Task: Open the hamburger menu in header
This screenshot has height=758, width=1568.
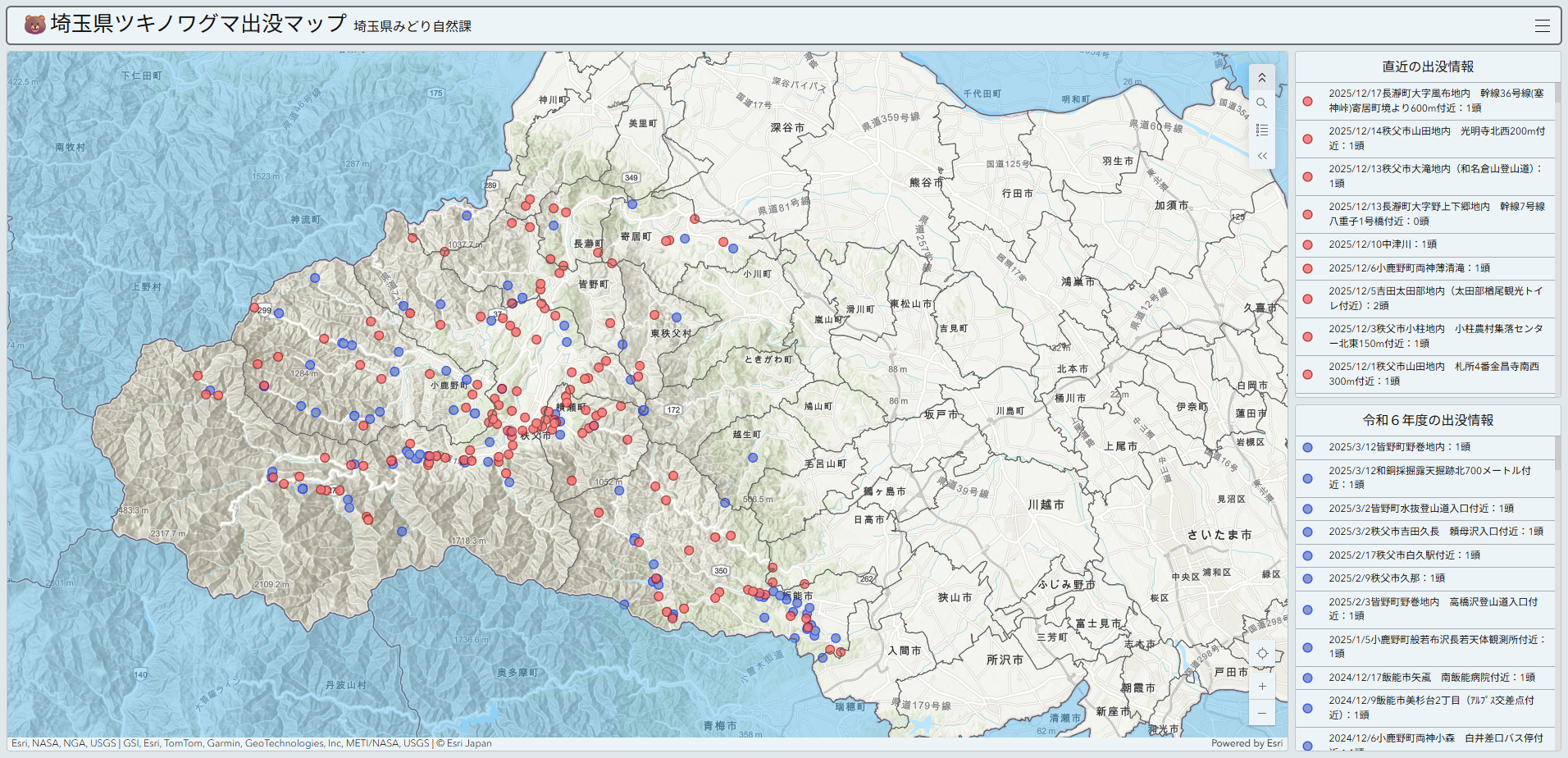Action: (1542, 25)
